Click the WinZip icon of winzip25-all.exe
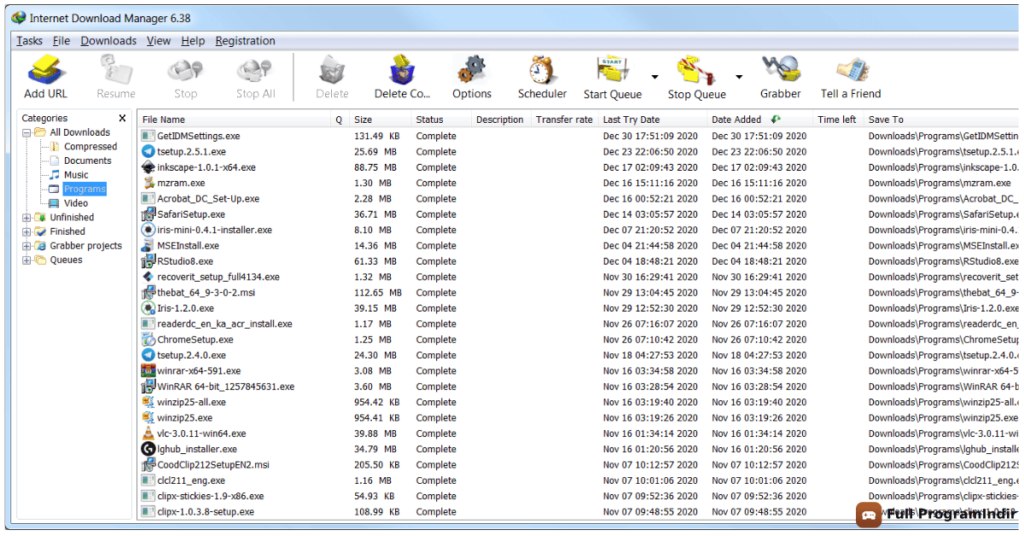The width and height of the screenshot is (1024, 536). tap(148, 402)
